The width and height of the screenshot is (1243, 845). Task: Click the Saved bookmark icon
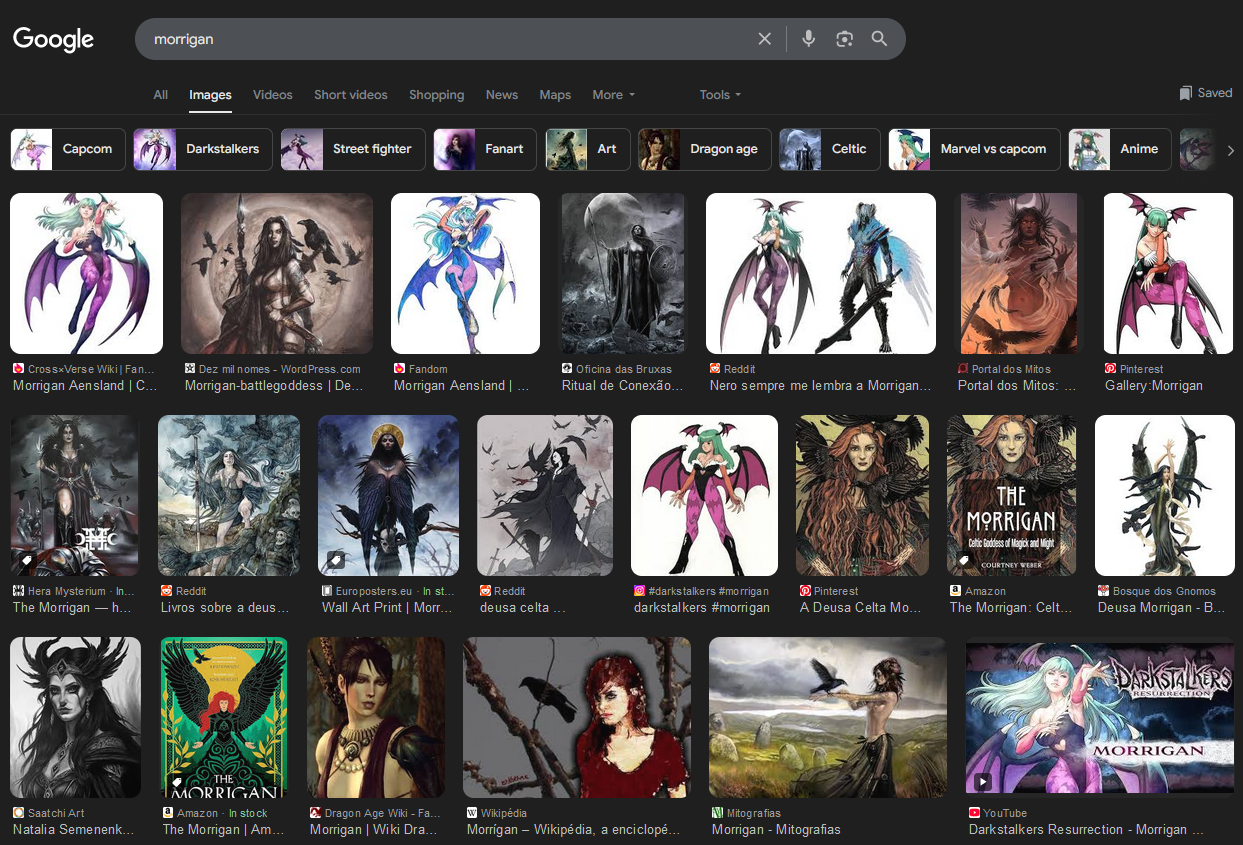pos(1186,93)
